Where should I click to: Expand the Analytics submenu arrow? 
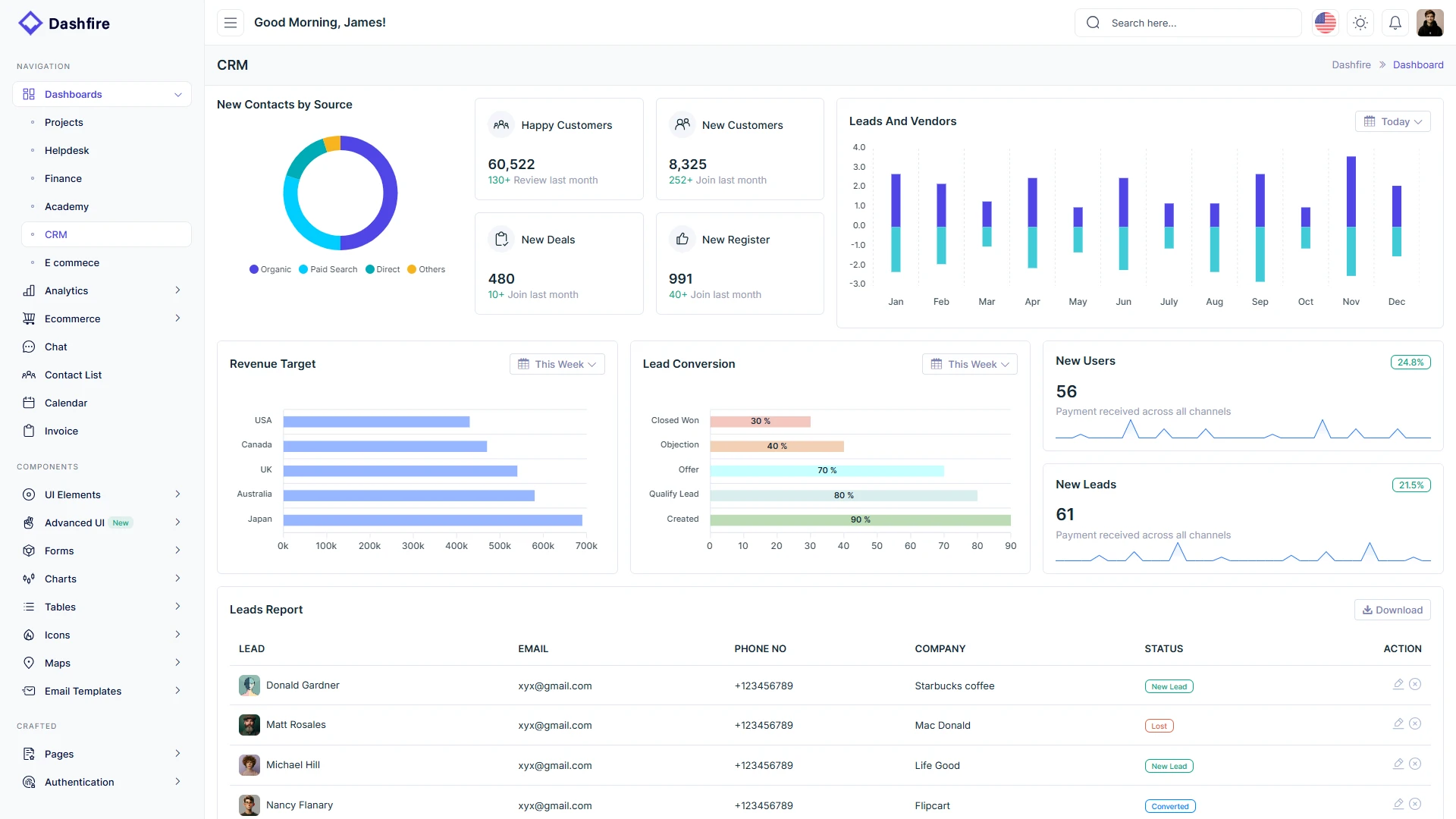pos(177,290)
